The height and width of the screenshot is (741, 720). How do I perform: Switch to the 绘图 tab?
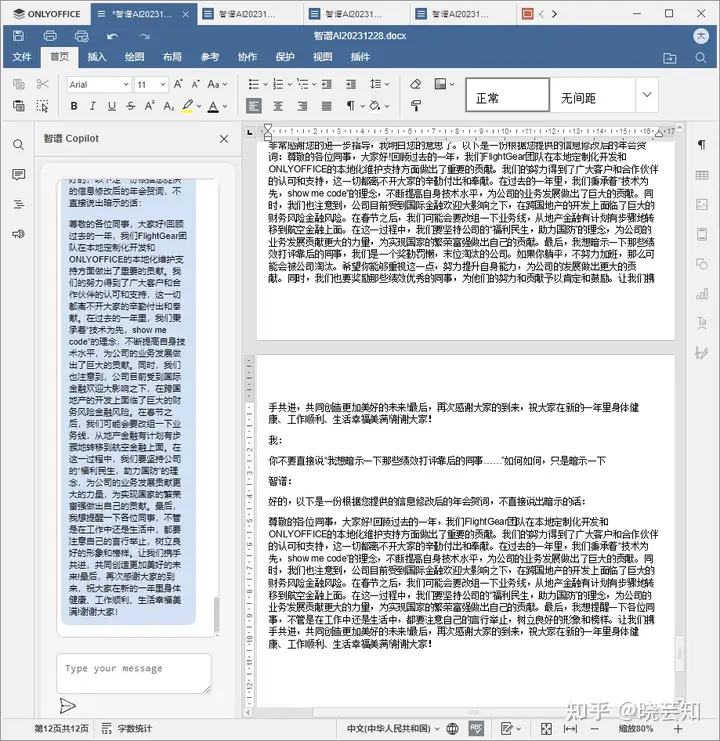134,57
